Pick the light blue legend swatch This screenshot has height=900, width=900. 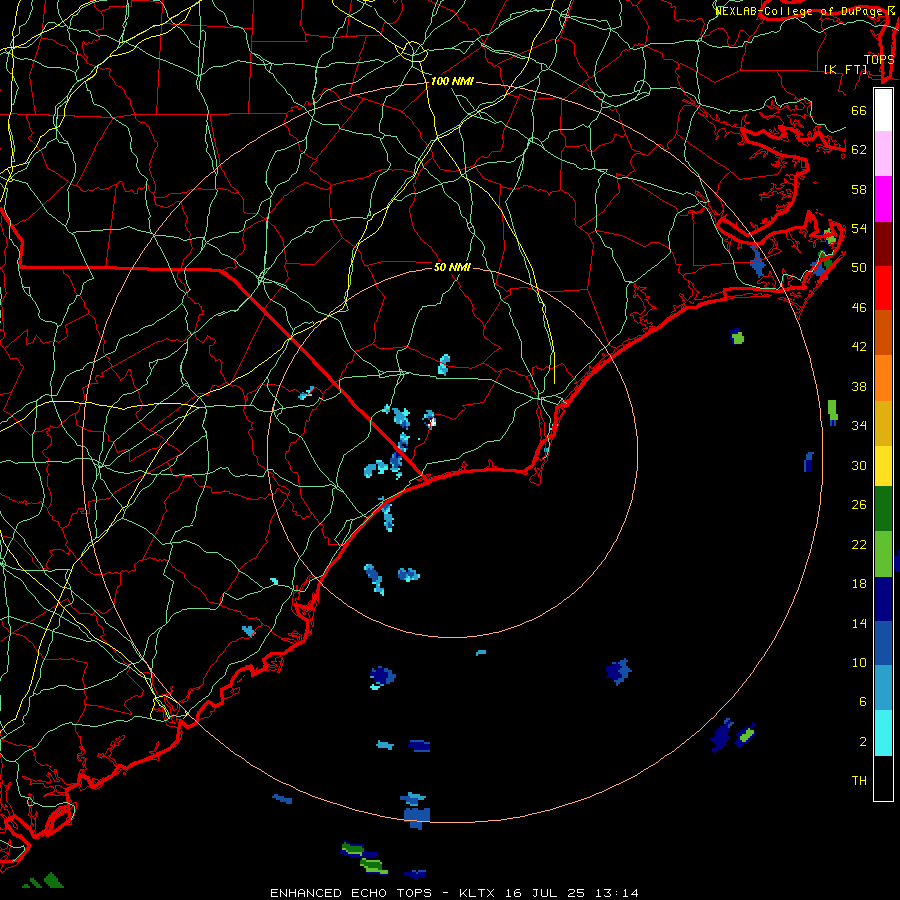(883, 688)
